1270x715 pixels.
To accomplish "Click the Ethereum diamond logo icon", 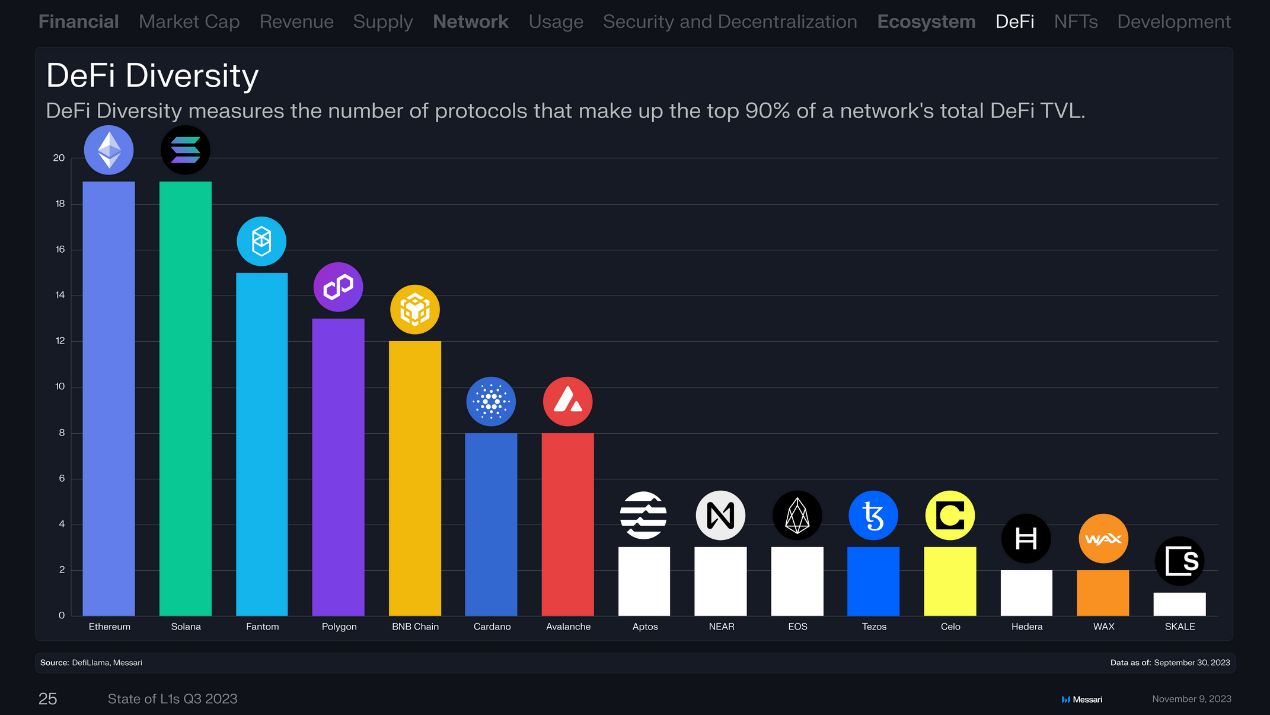I will [x=108, y=151].
